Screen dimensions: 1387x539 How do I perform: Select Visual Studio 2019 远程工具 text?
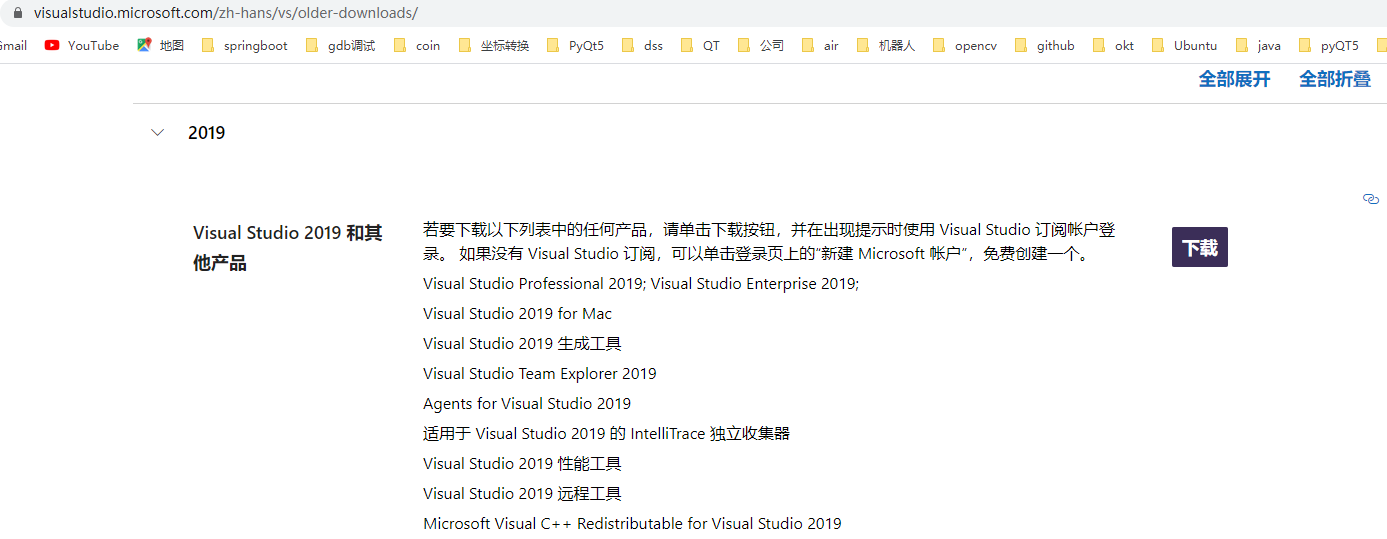[522, 494]
